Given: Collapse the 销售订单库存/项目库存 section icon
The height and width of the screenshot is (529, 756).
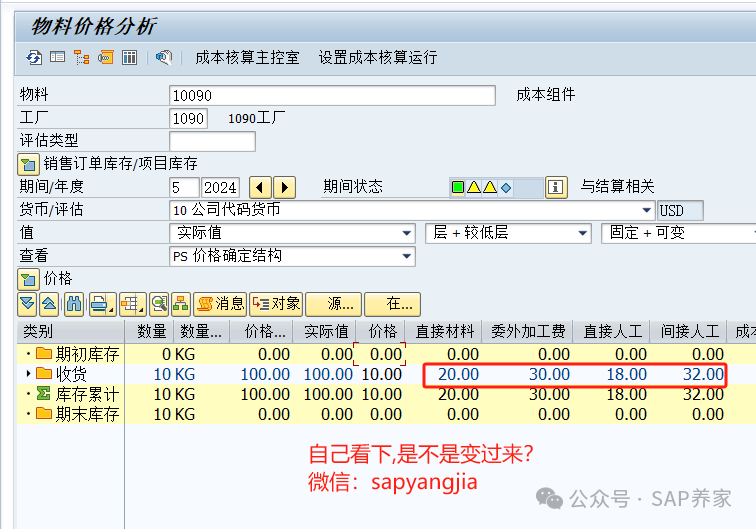Looking at the screenshot, I should click(x=28, y=164).
